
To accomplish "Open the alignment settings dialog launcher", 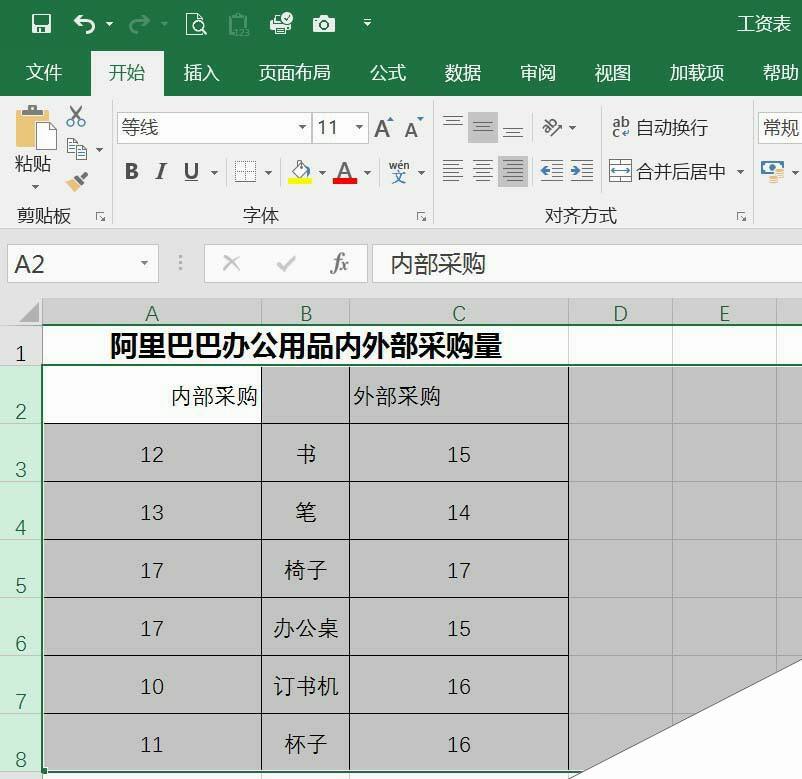I will 741,217.
